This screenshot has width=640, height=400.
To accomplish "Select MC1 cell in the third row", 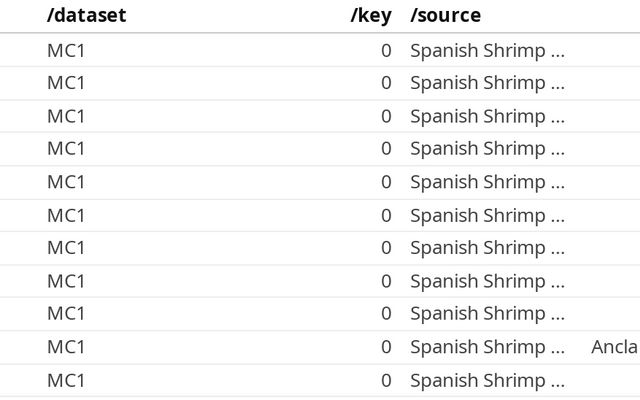I will coord(66,116).
